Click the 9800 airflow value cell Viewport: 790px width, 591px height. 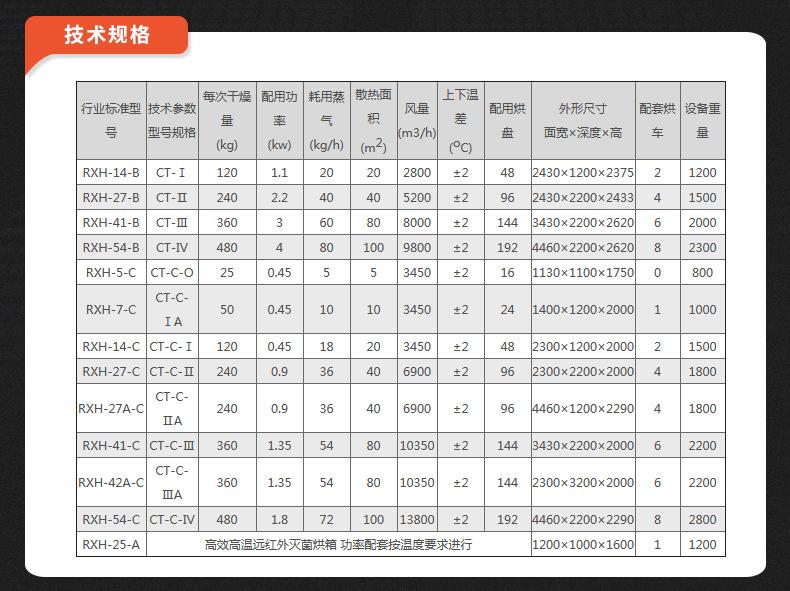point(417,247)
